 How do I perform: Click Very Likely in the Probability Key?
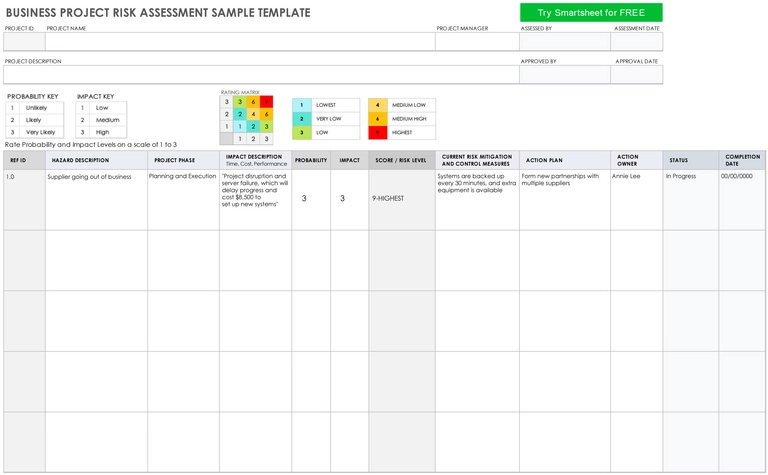[41, 132]
